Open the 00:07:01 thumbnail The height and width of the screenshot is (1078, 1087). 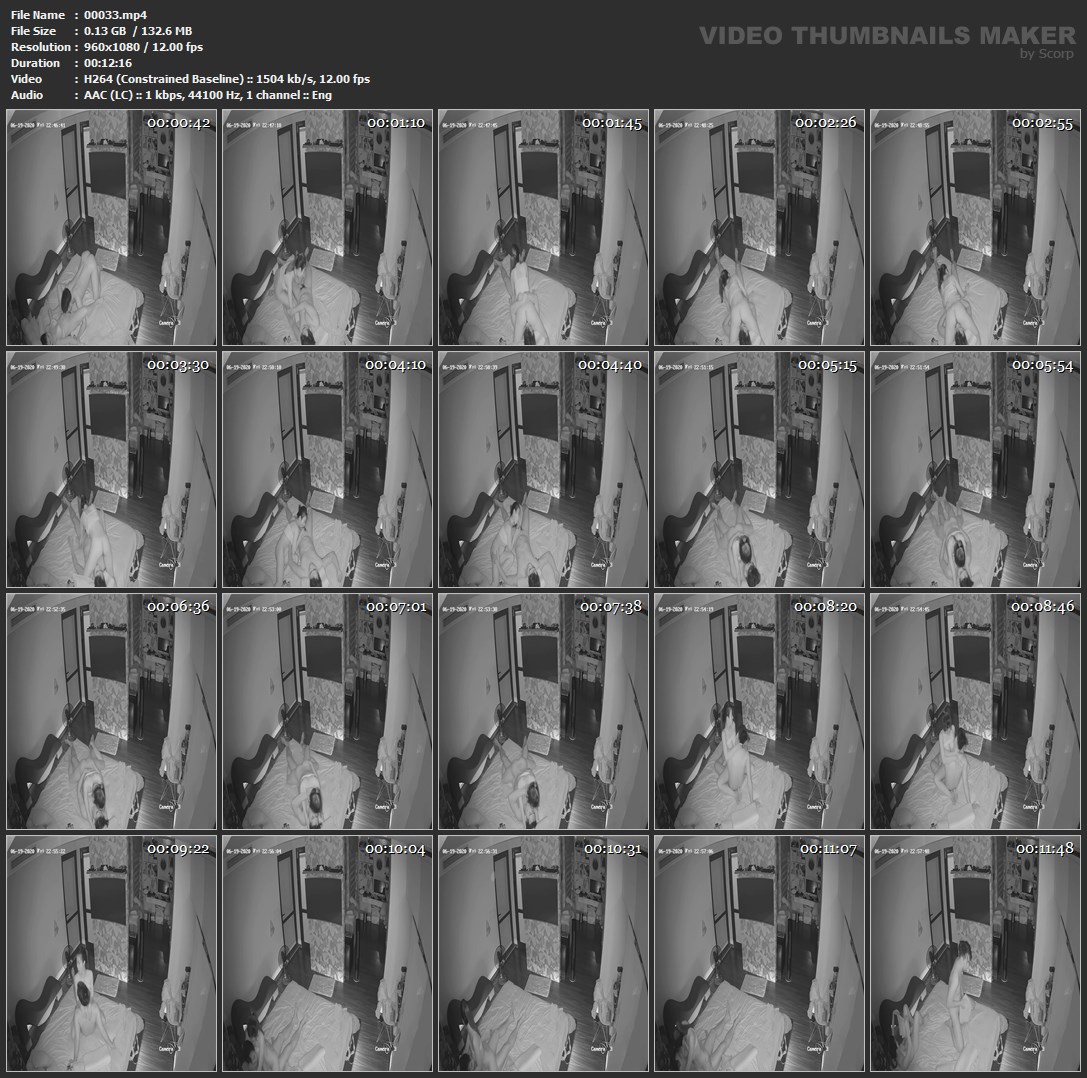pos(327,711)
